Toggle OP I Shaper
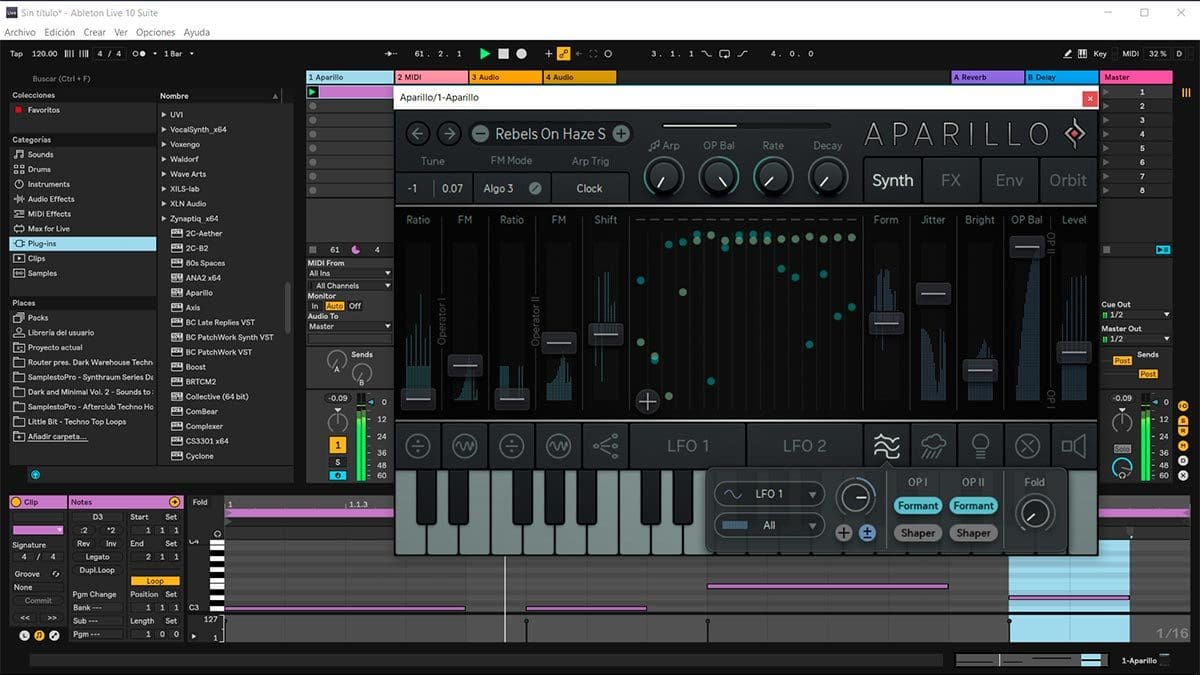 pos(917,533)
